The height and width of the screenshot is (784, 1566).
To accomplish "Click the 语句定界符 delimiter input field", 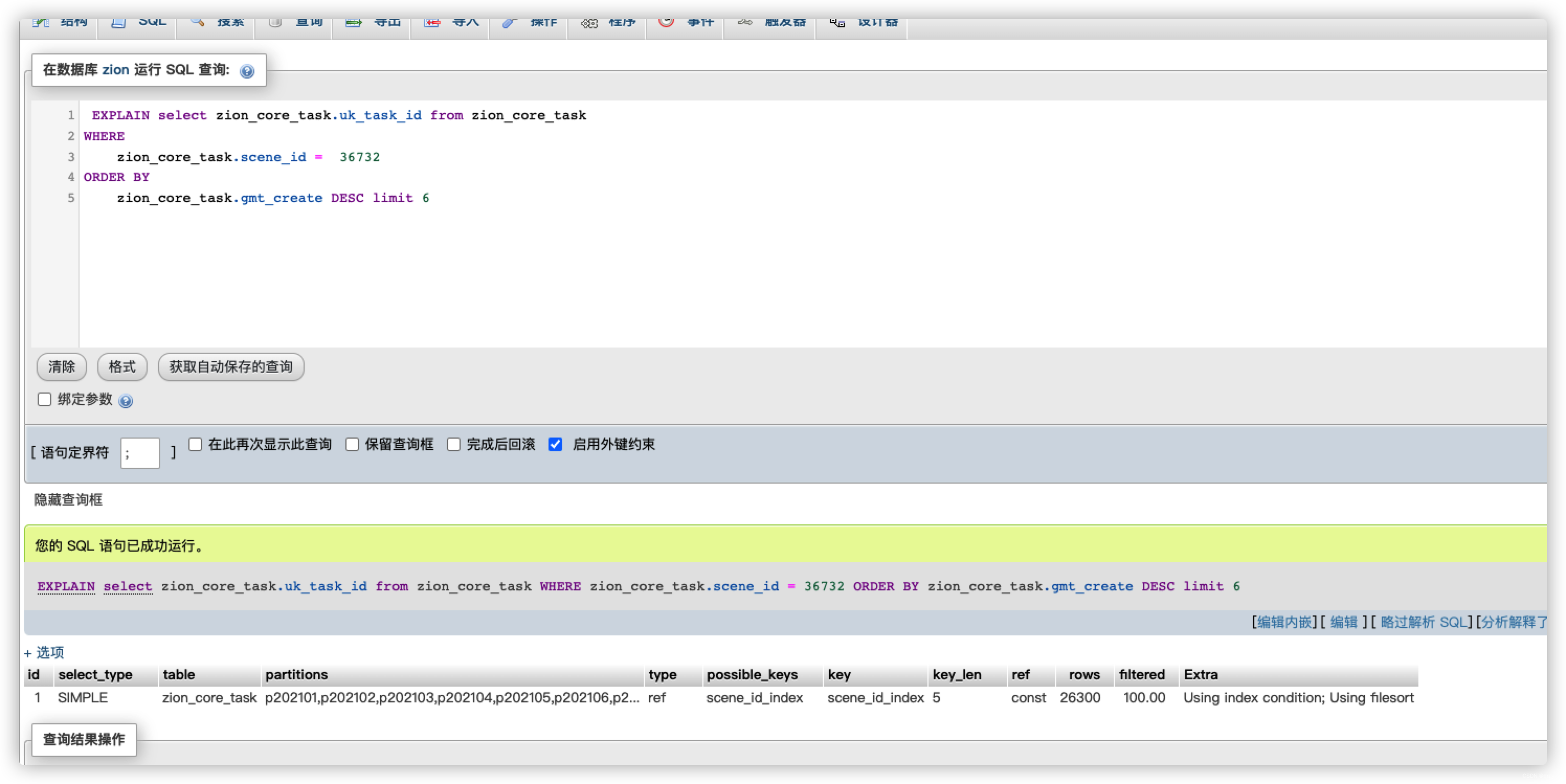I will coord(140,453).
